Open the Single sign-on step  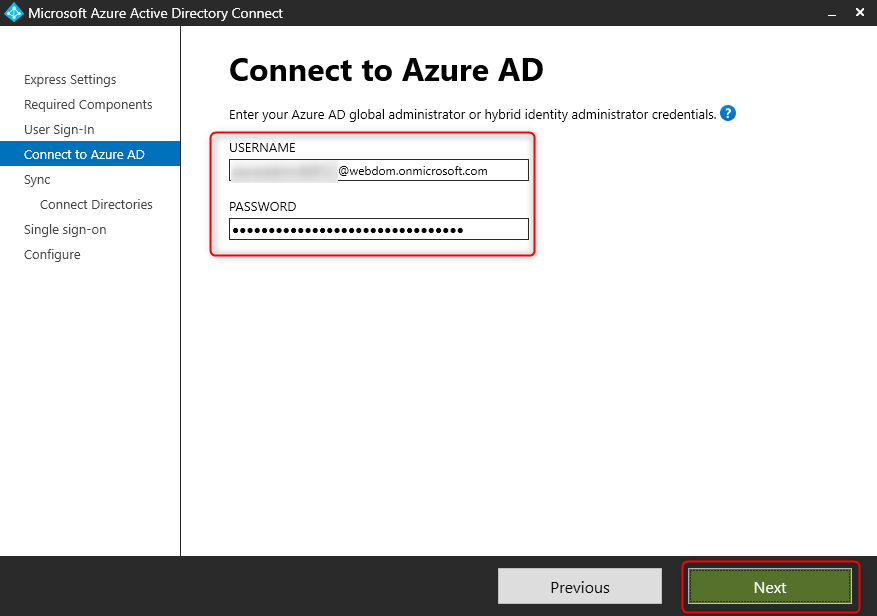(65, 229)
